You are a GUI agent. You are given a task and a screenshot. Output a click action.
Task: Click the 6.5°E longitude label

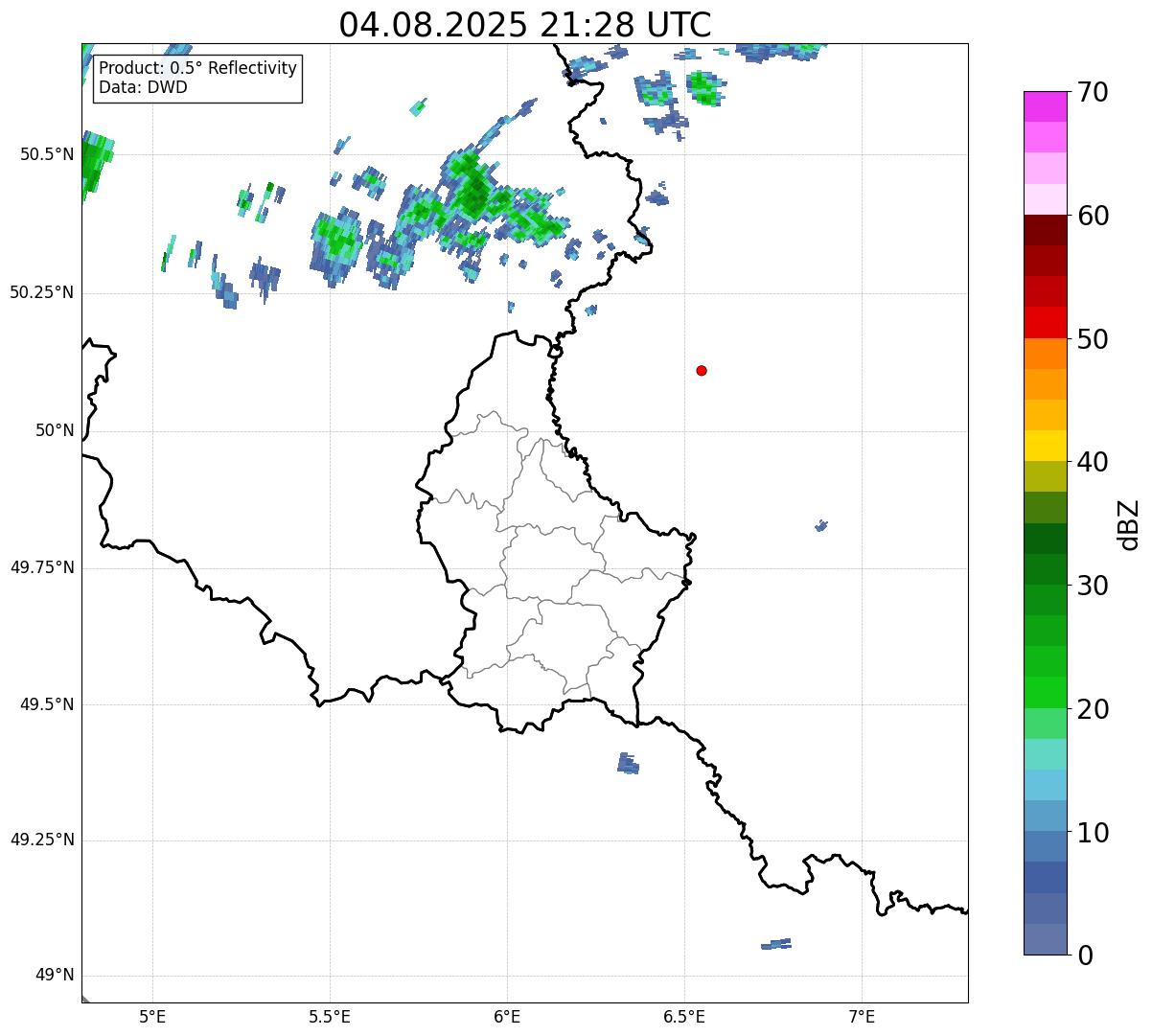coord(684,1016)
